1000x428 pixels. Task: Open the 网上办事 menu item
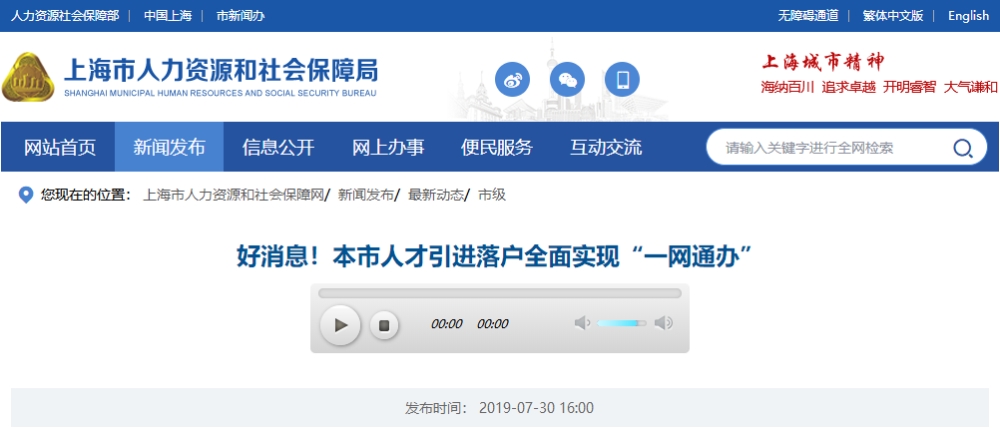click(x=388, y=147)
